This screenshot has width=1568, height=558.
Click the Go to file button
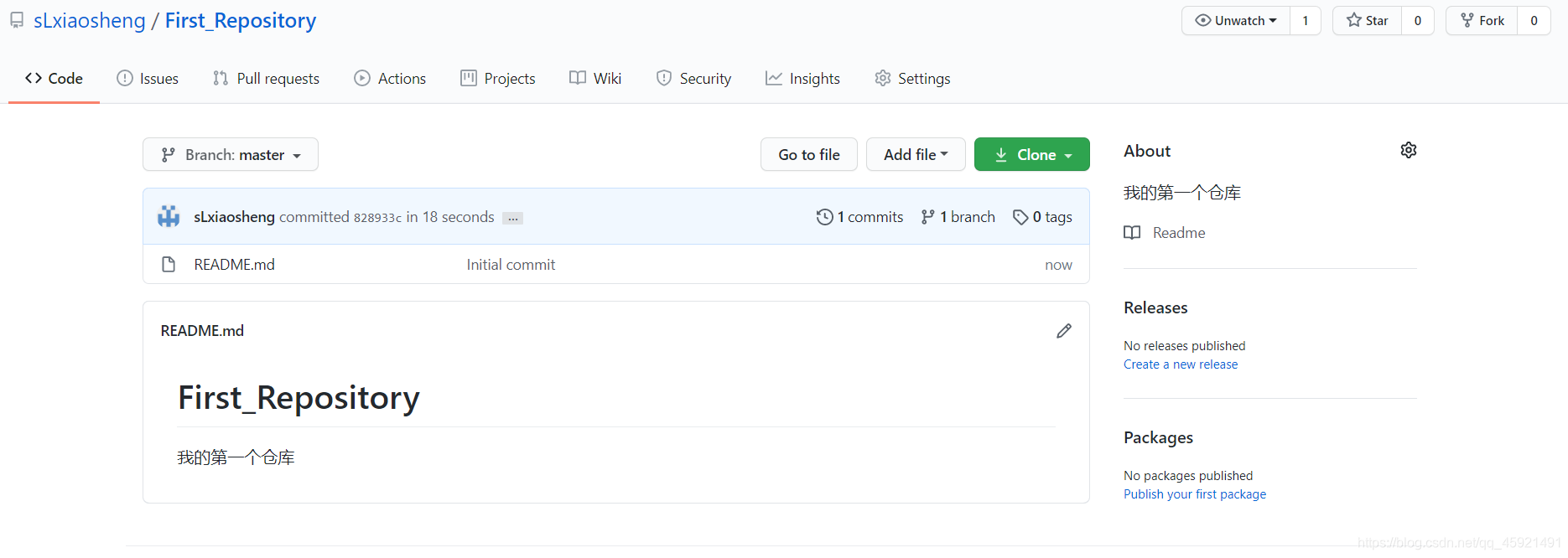click(809, 154)
